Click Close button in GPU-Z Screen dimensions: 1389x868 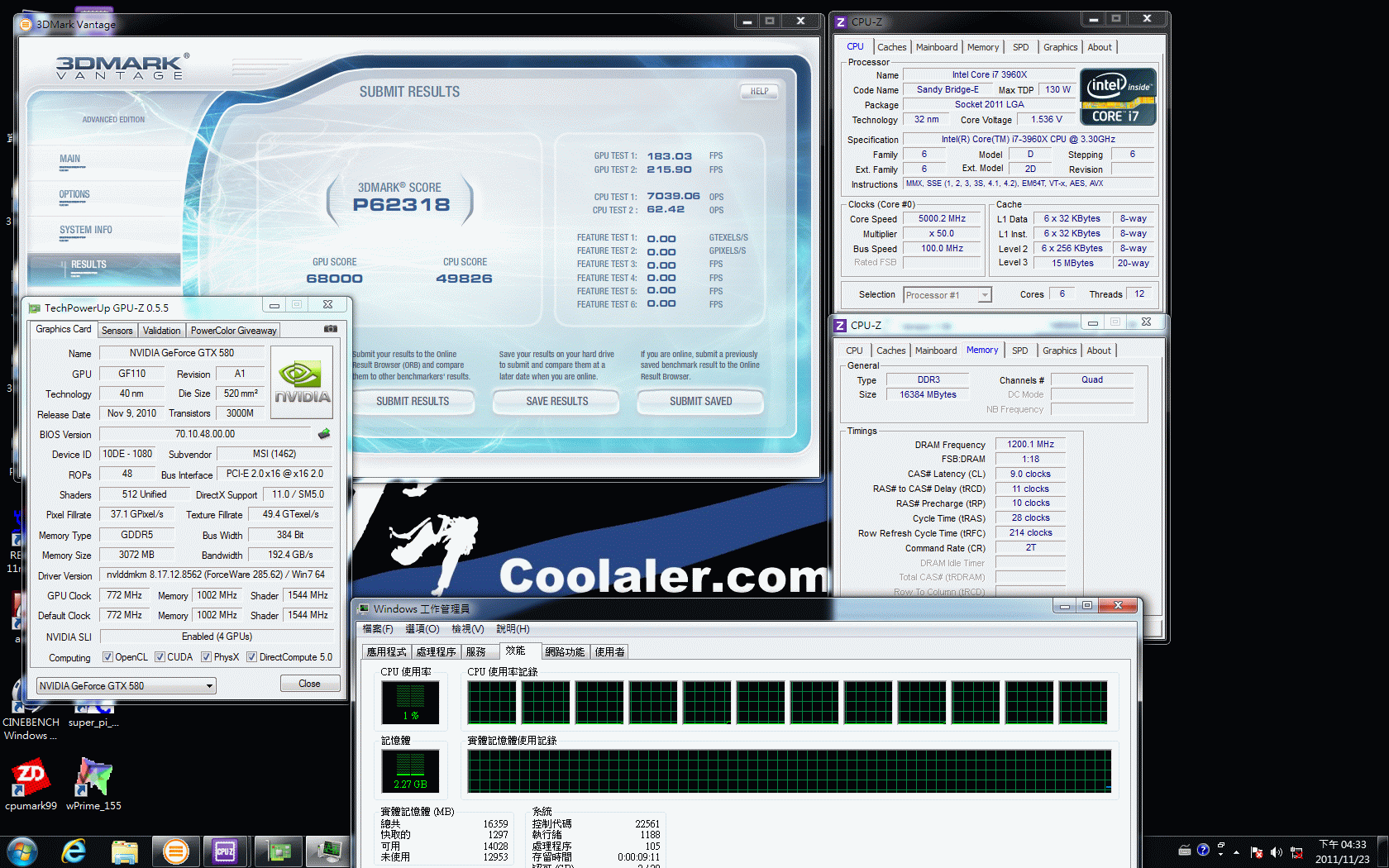point(309,684)
